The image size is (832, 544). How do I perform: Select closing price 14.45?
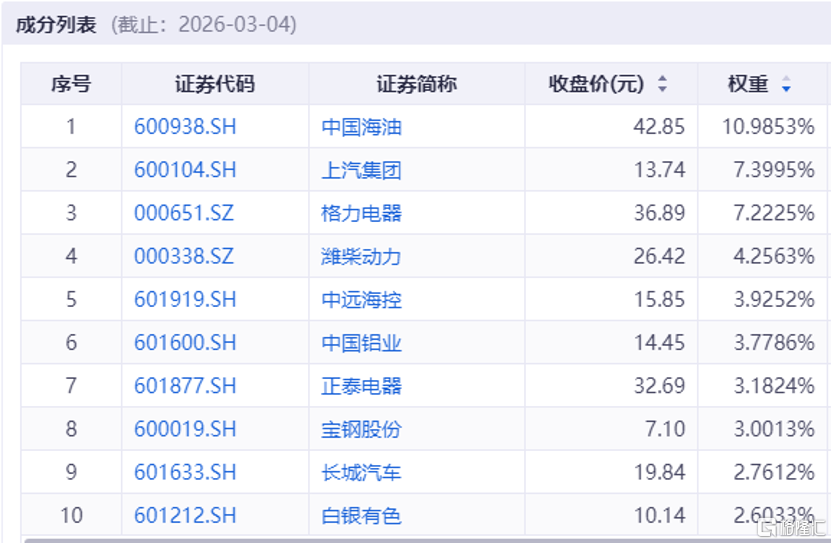point(660,342)
